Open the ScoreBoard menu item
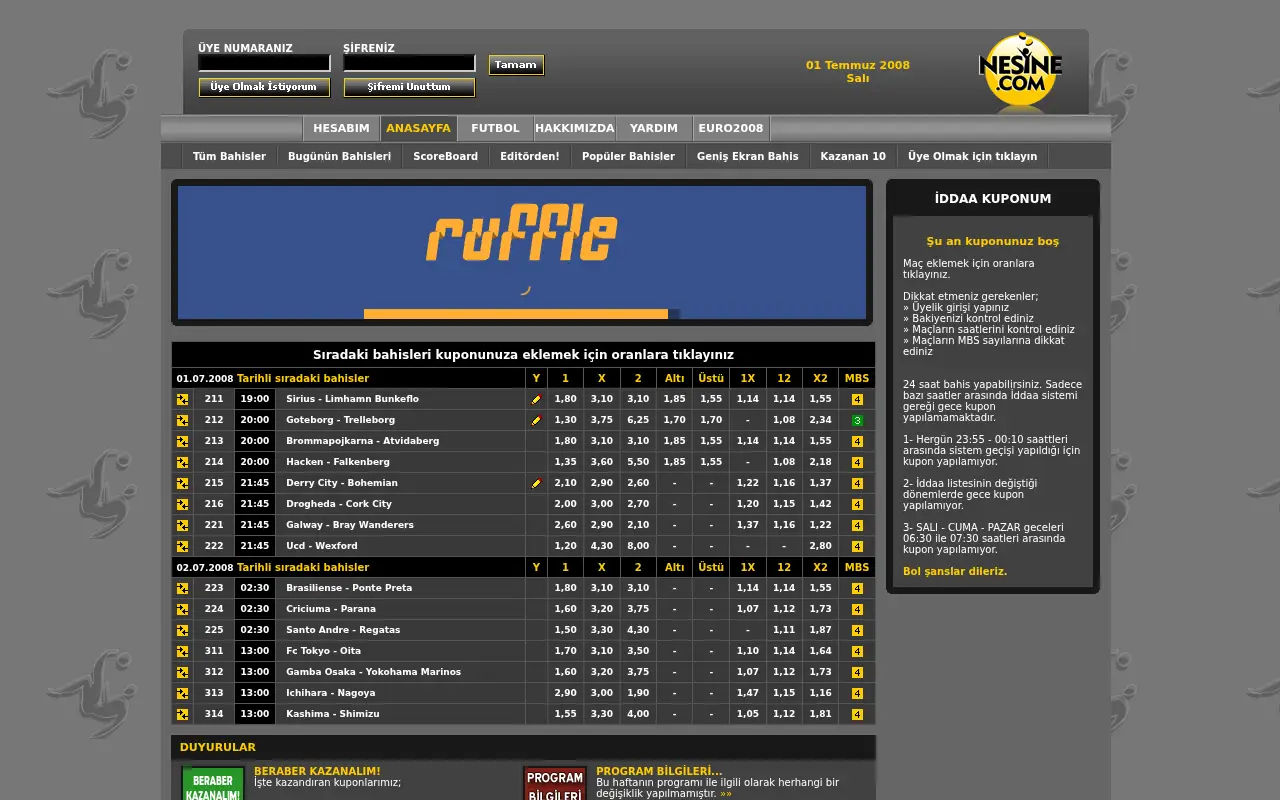The height and width of the screenshot is (800, 1280). pyautogui.click(x=446, y=156)
